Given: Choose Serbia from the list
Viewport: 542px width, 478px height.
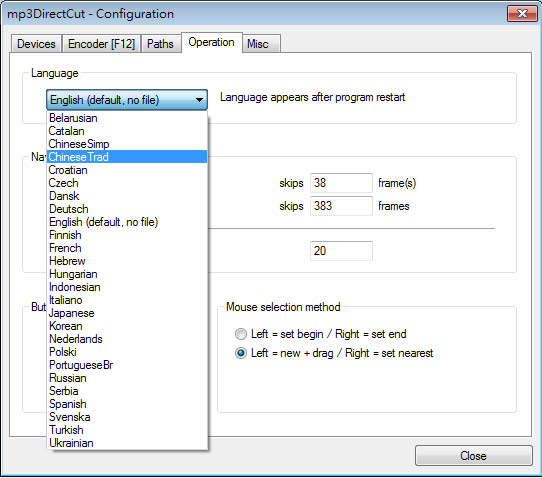Looking at the screenshot, I should [x=127, y=391].
